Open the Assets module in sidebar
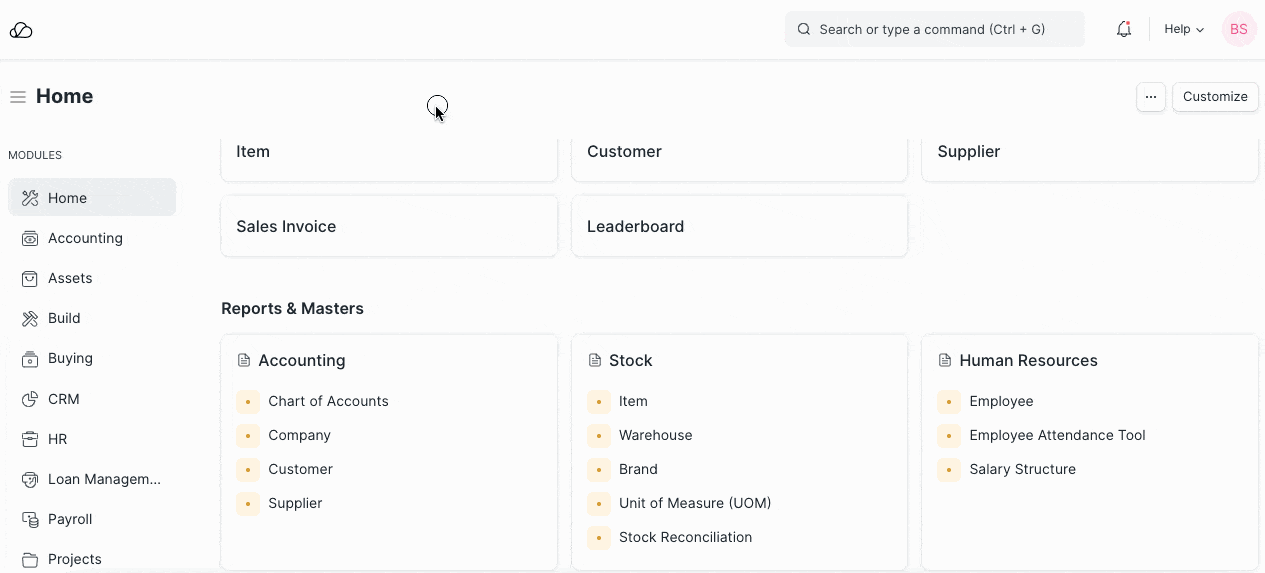 [70, 278]
